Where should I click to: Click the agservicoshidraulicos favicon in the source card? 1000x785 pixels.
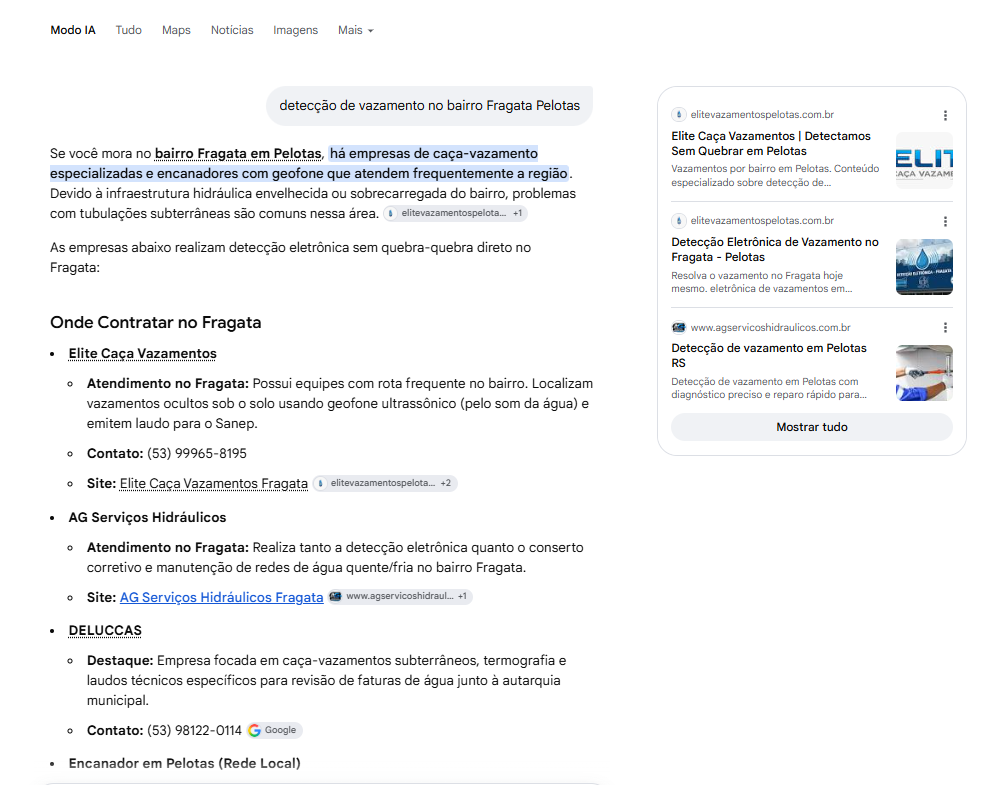(679, 327)
